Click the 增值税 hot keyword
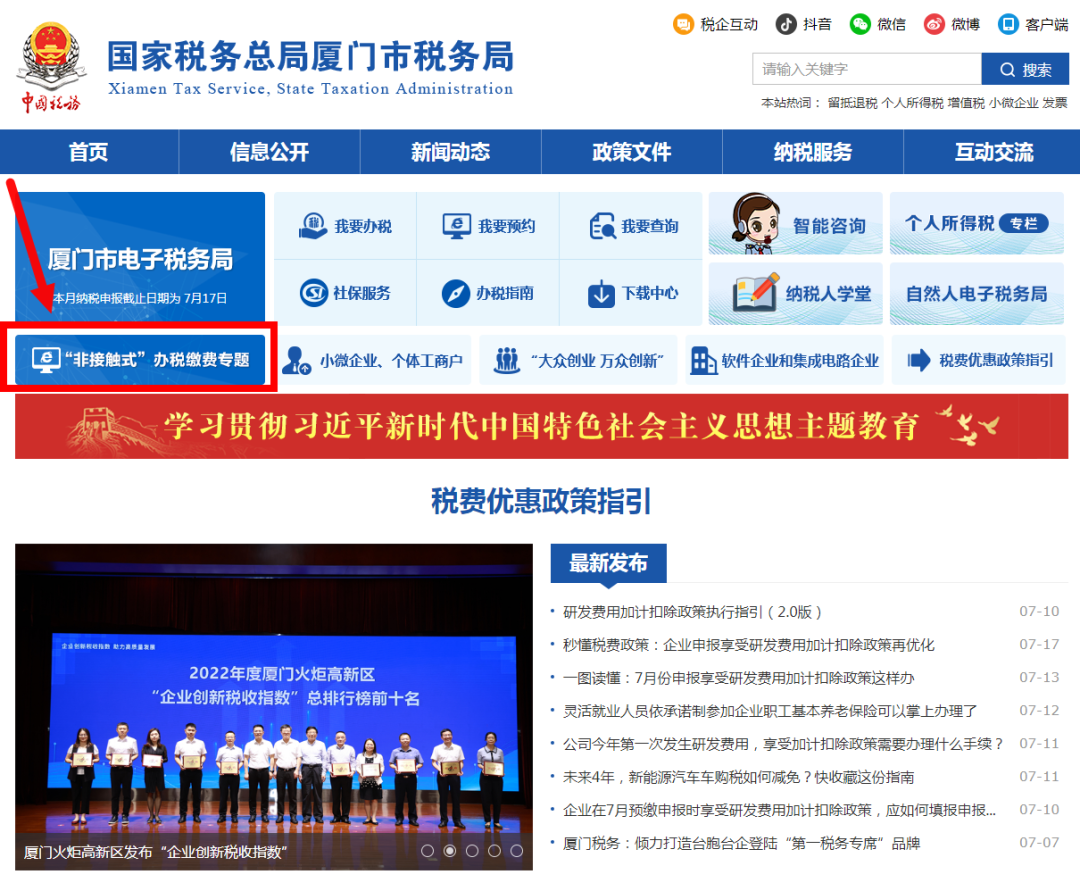The height and width of the screenshot is (891, 1080). tap(966, 103)
